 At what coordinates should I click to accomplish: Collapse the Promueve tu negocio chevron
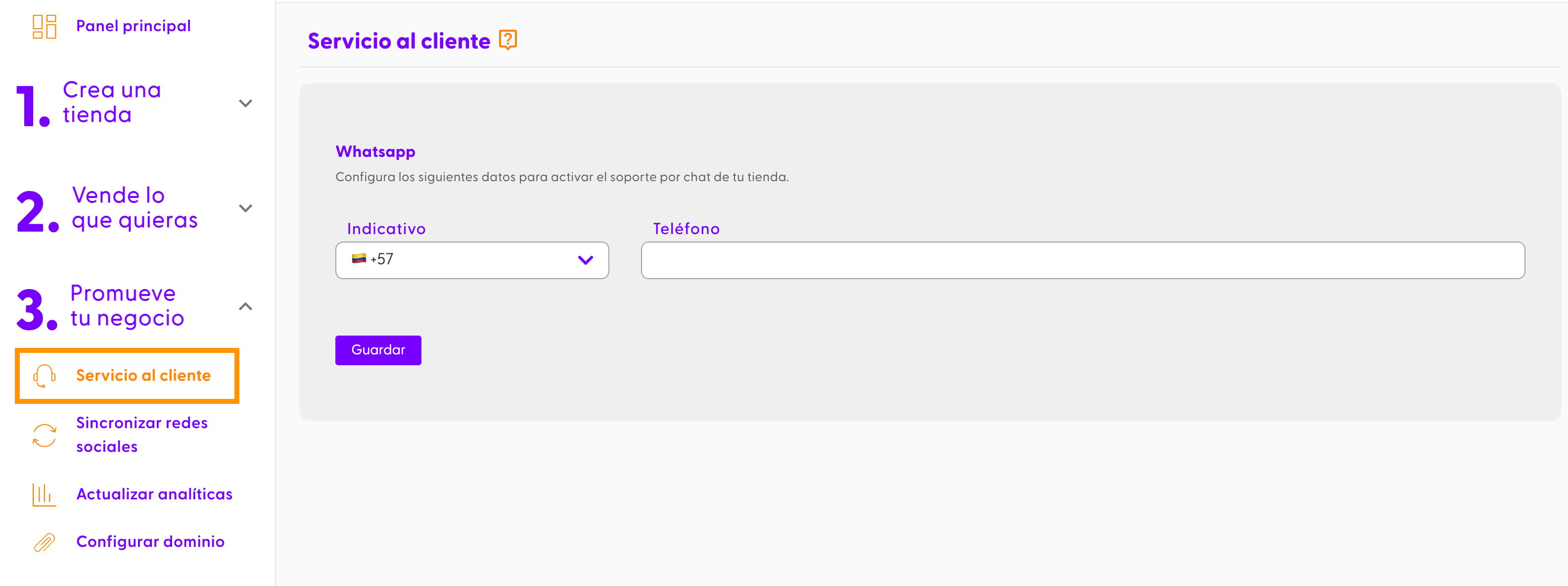245,306
